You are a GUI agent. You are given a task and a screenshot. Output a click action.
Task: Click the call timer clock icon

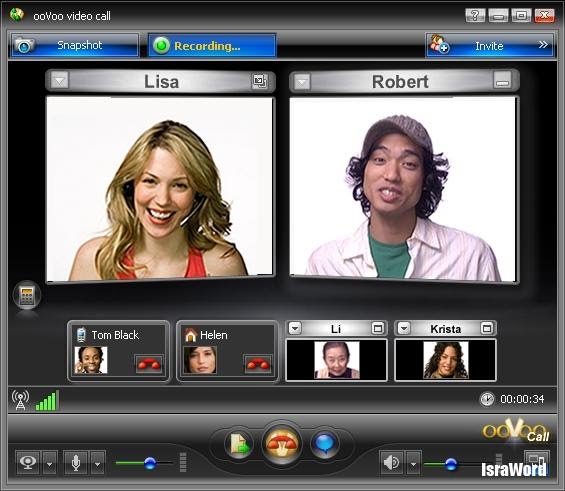pyautogui.click(x=487, y=399)
